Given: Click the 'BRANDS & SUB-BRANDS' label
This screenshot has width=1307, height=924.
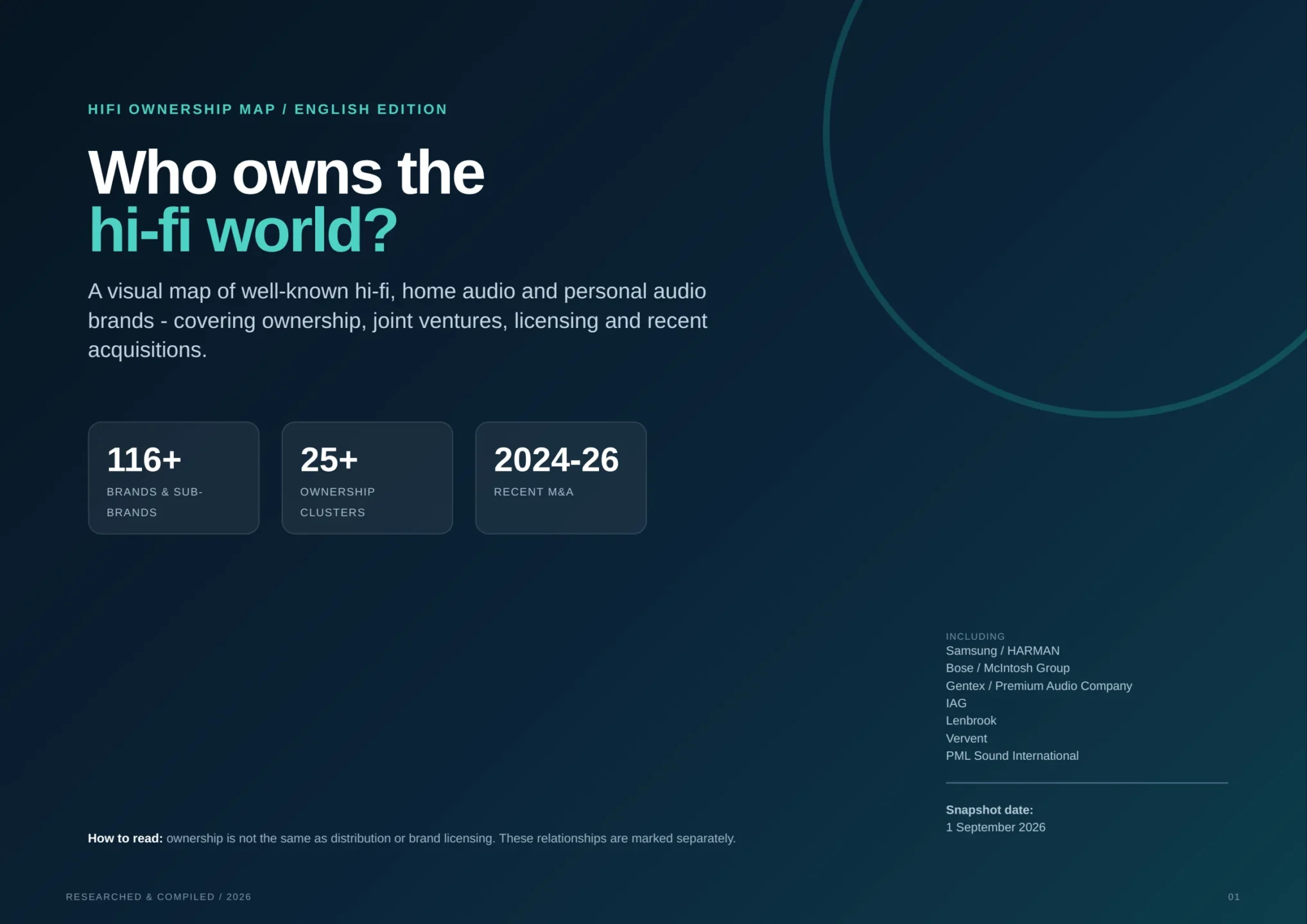Looking at the screenshot, I should [x=155, y=502].
